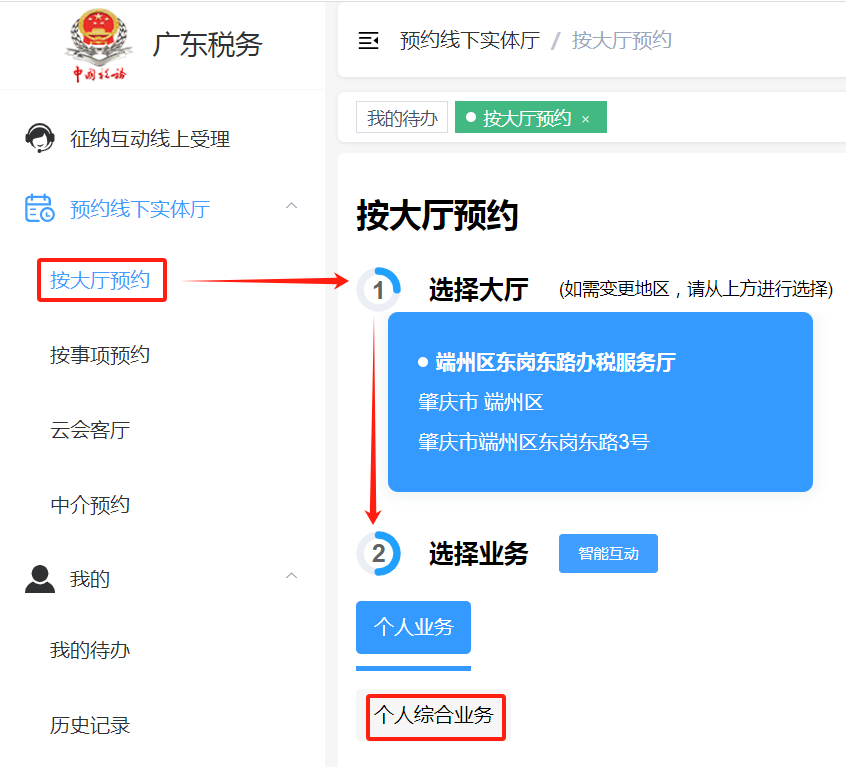Open 征纳互动线上受理 menu item

coord(150,139)
